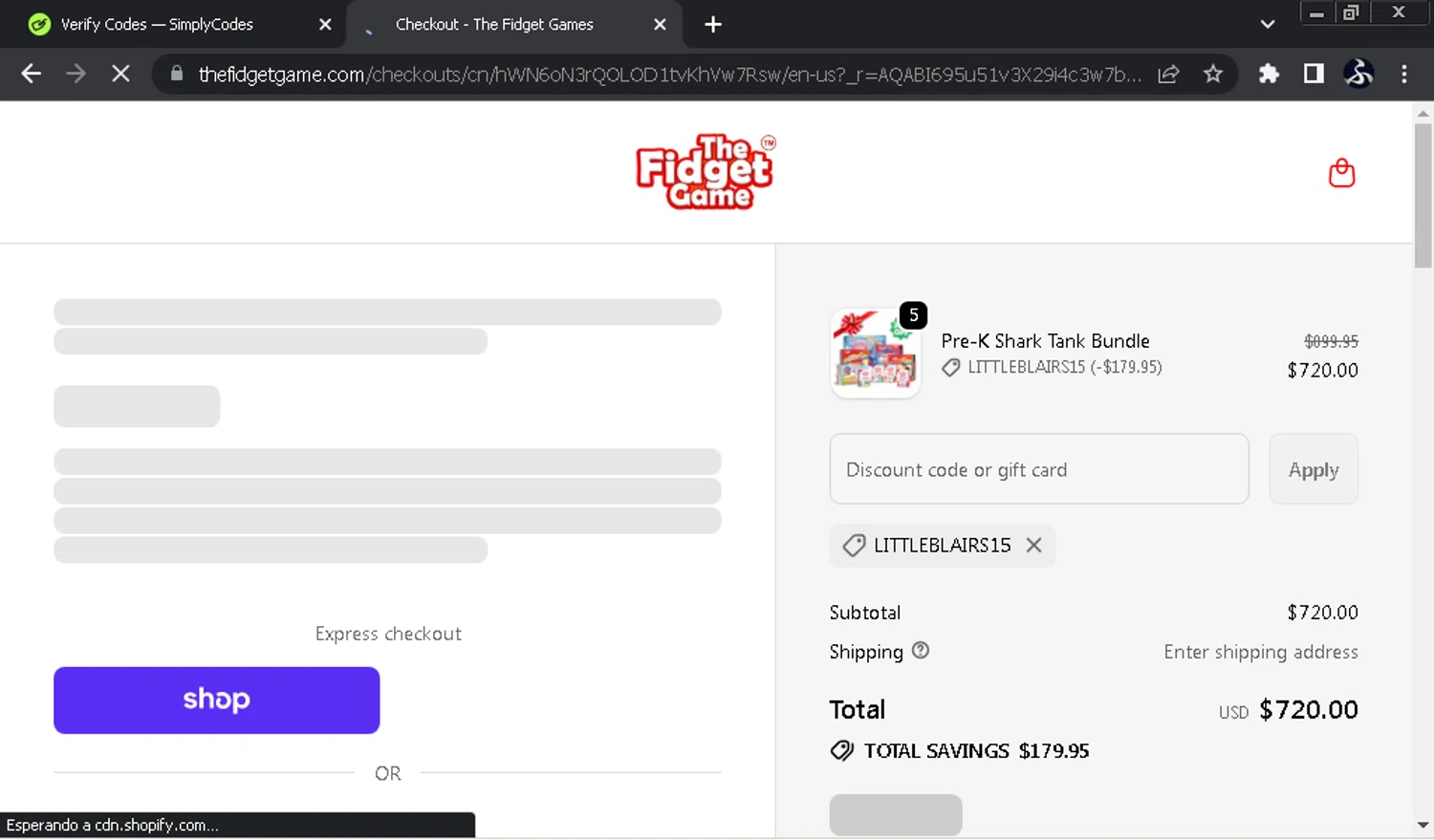
Task: Click the Express checkout label
Action: 388,634
